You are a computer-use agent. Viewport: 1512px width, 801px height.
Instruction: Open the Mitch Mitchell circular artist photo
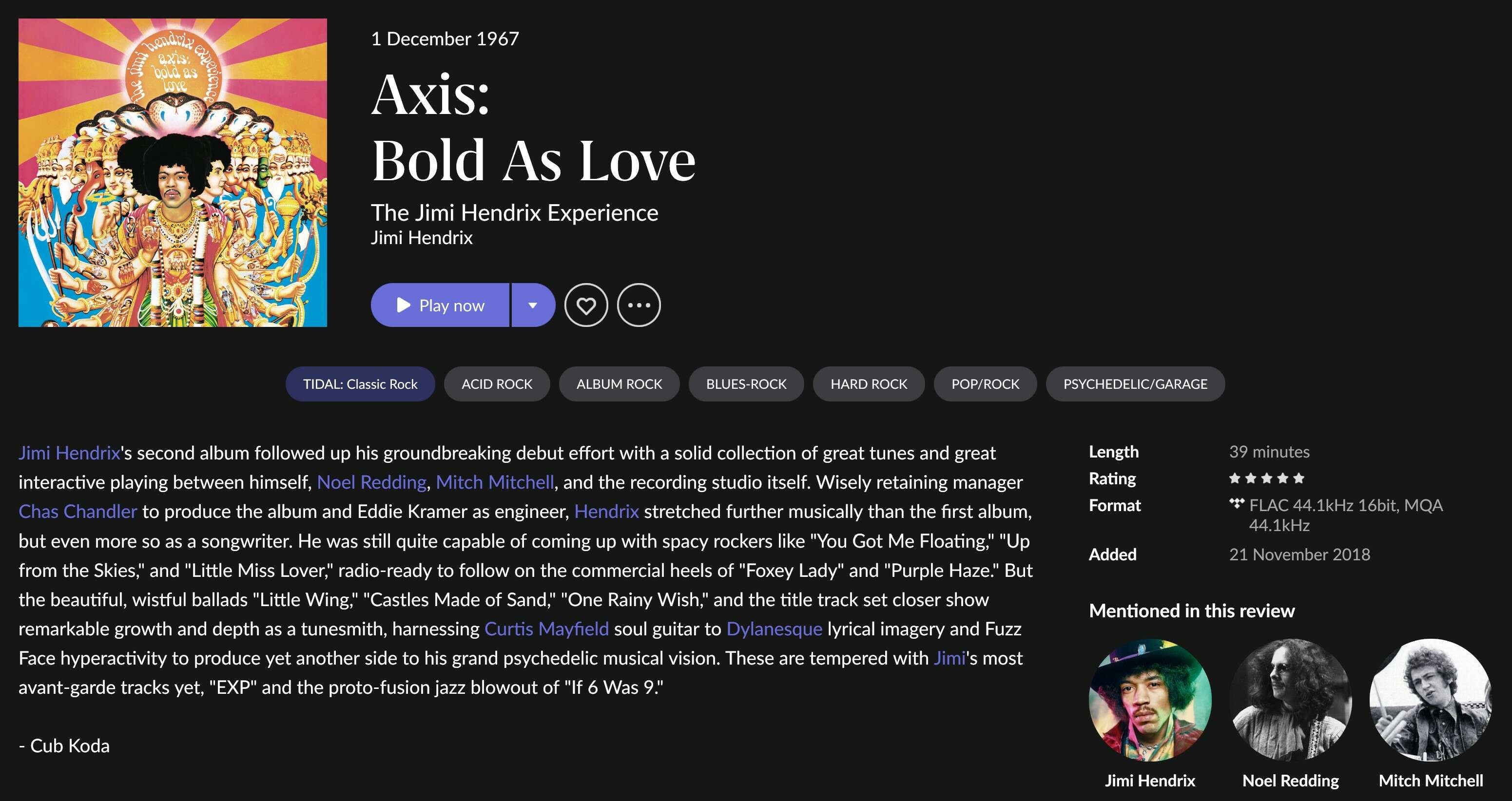coord(1431,700)
